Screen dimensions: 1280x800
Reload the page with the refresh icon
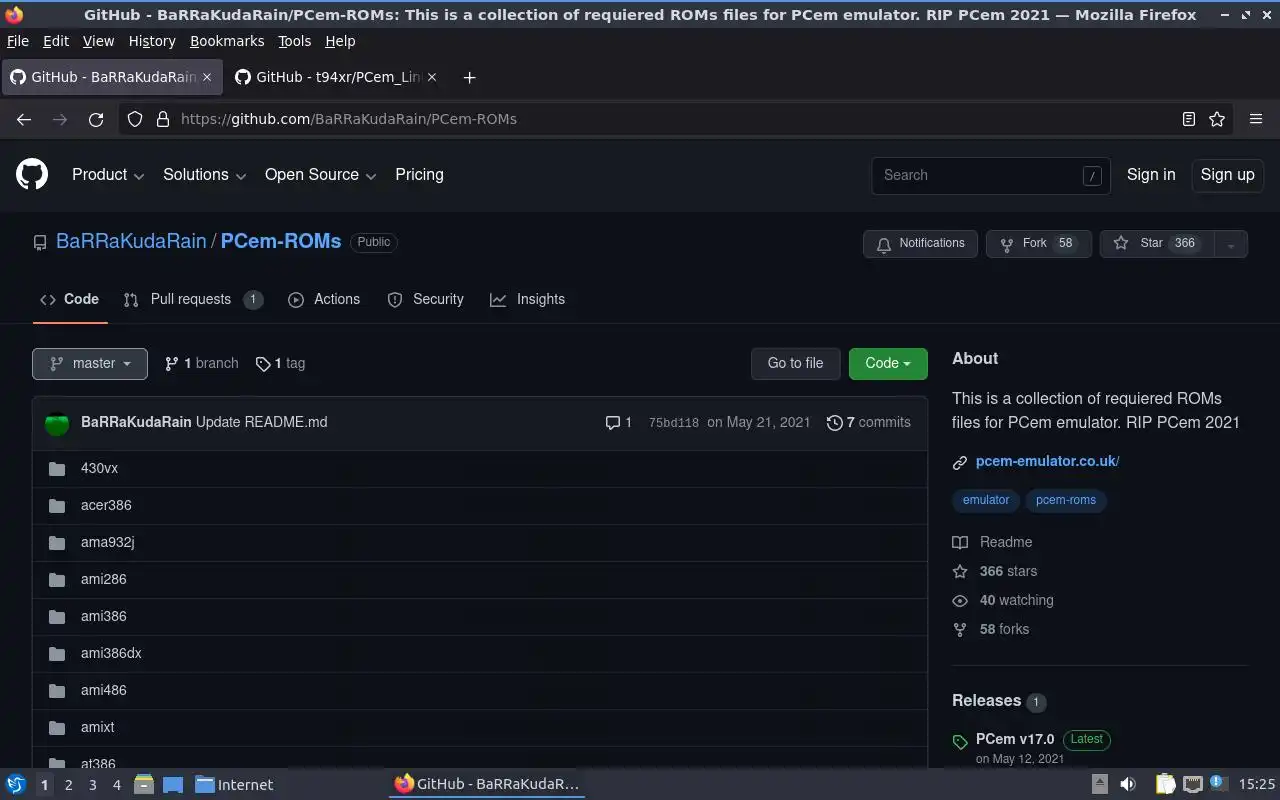[x=96, y=119]
